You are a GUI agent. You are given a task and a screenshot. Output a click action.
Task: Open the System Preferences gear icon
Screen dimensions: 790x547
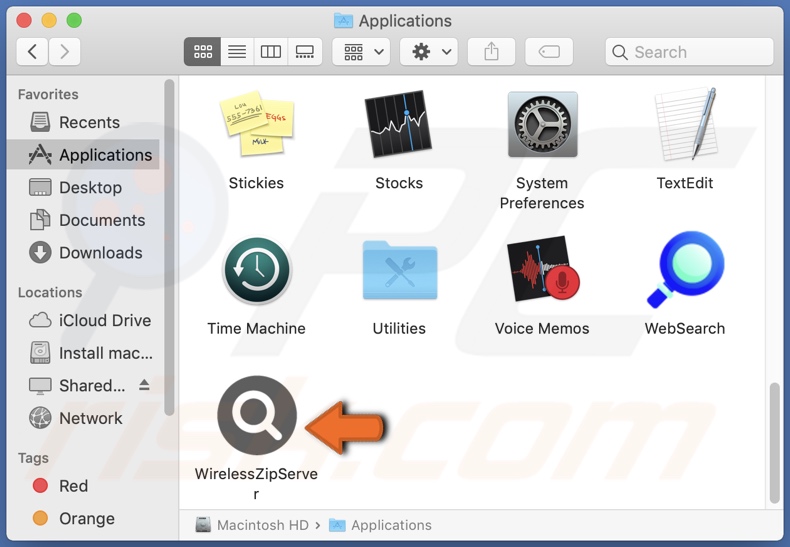[542, 124]
